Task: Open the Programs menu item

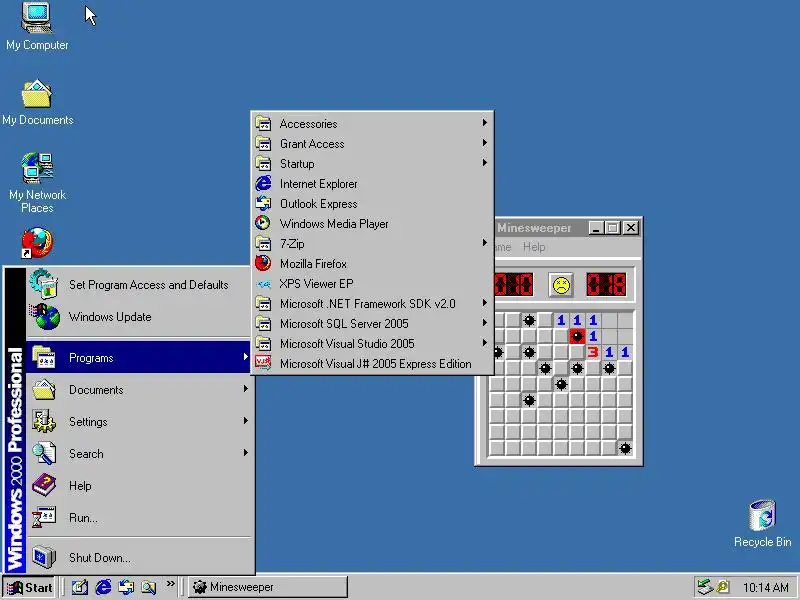Action: pos(140,357)
